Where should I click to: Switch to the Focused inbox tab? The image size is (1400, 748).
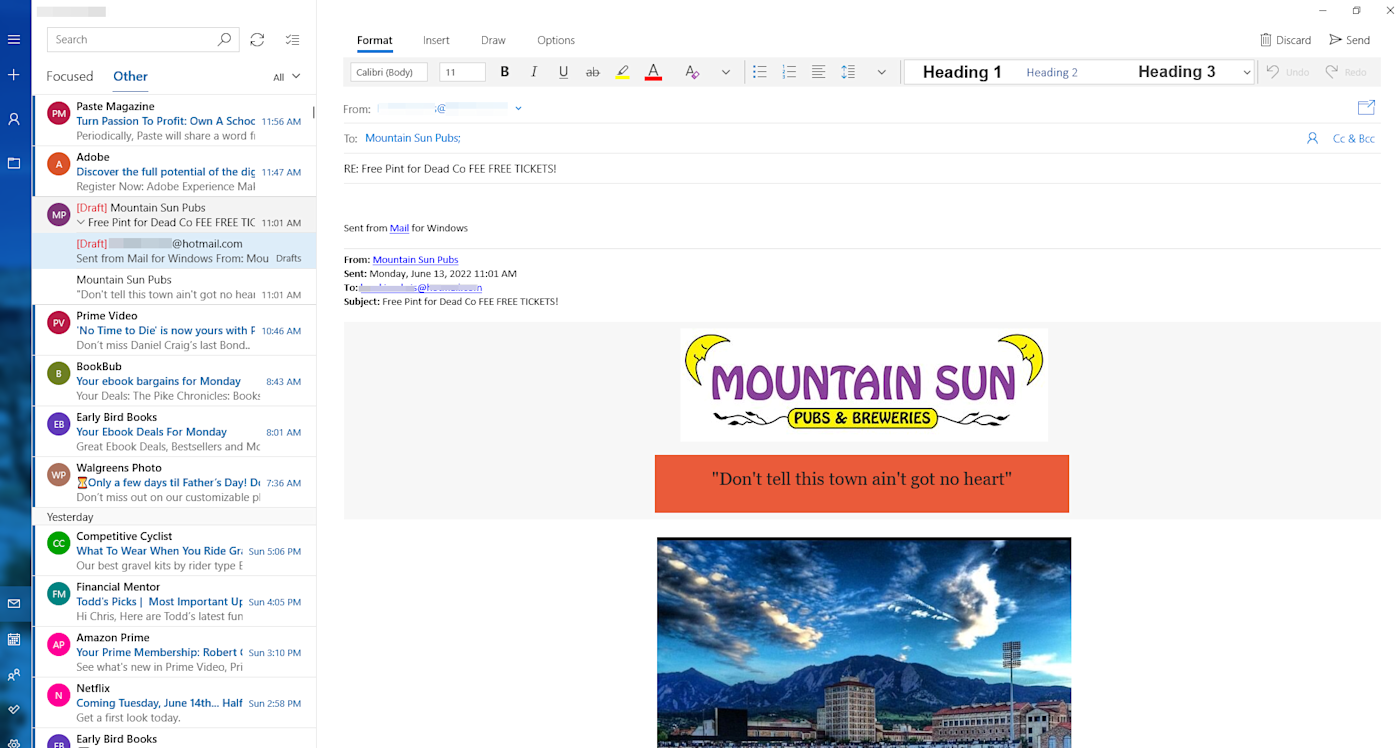click(x=70, y=76)
